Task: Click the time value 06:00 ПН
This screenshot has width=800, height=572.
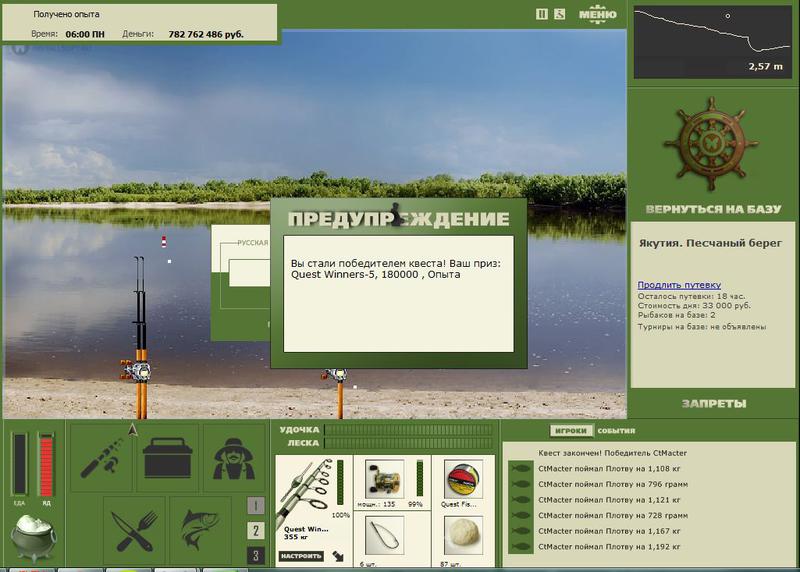Action: coord(85,34)
